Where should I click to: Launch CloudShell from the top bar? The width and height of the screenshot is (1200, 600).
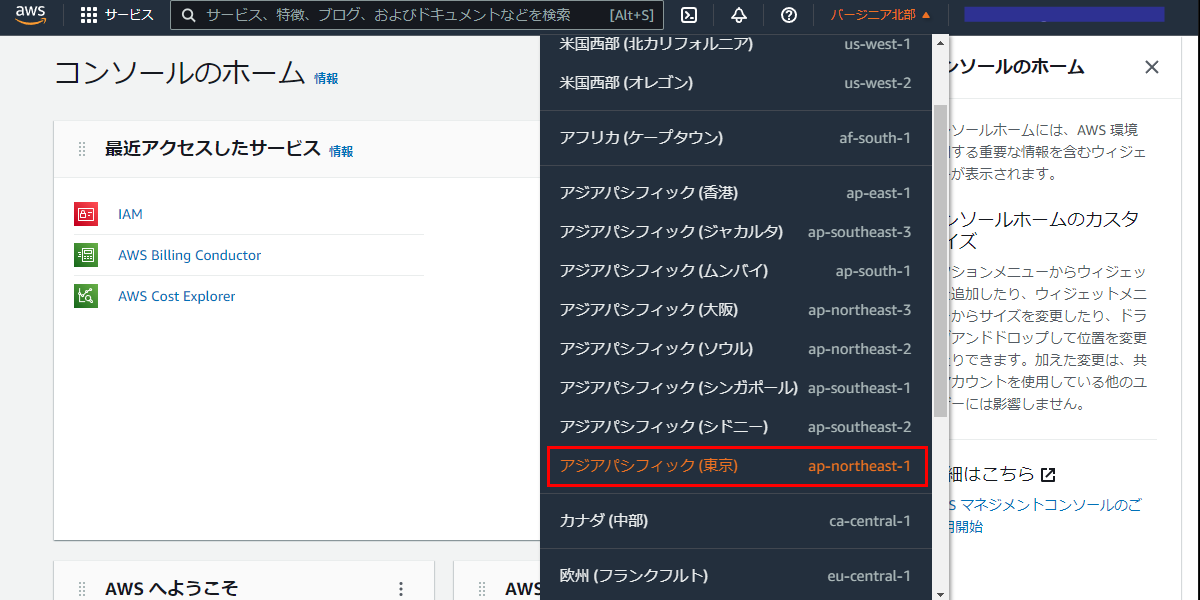[689, 15]
